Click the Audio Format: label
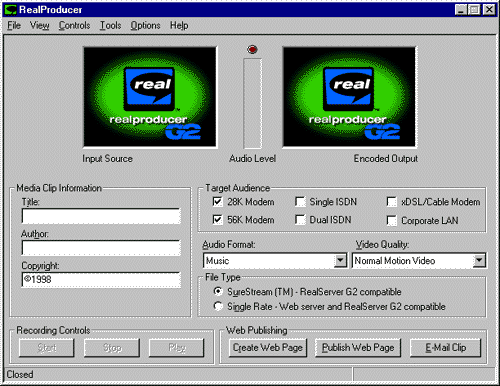 click(x=229, y=245)
